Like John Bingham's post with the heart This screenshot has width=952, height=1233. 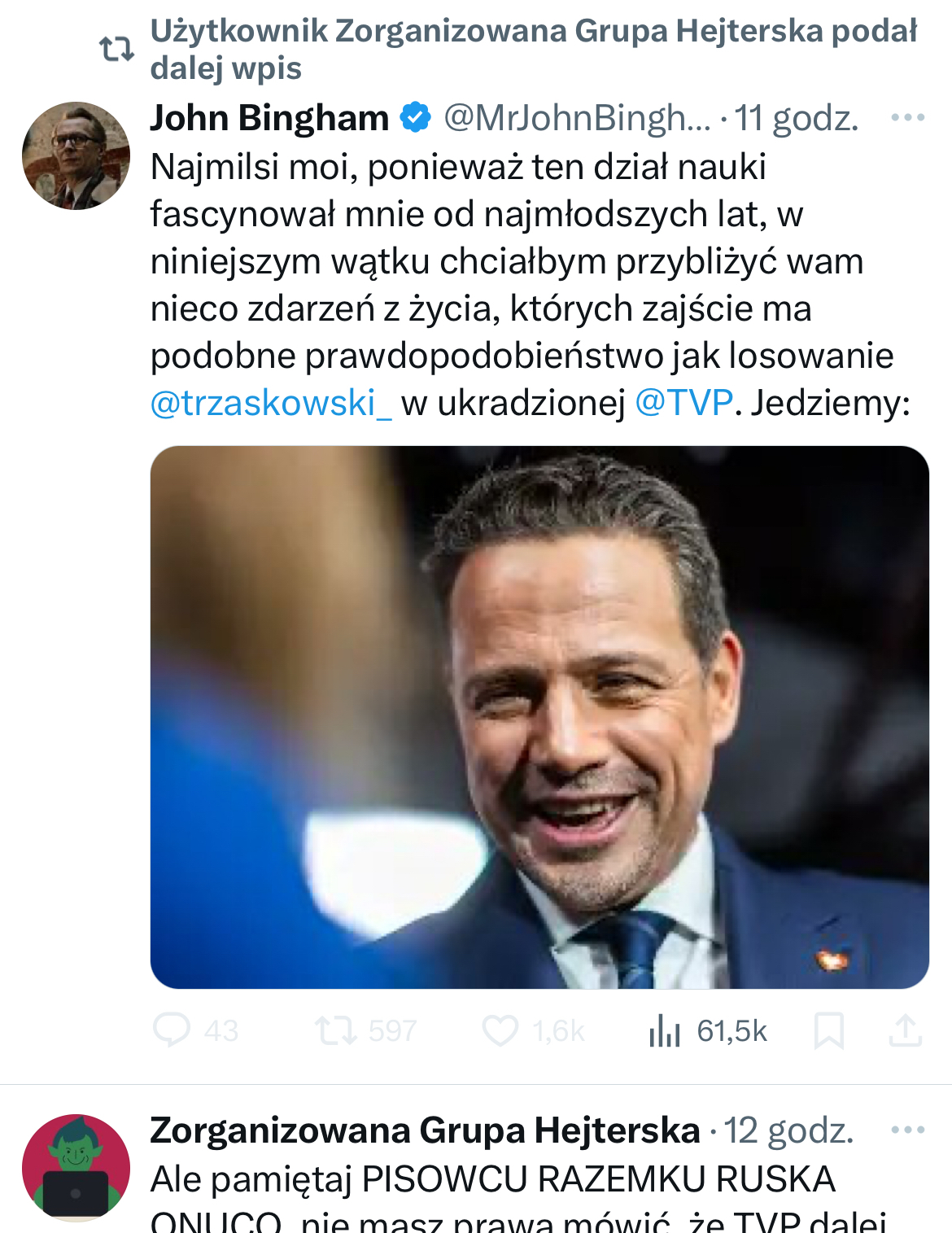pos(500,1030)
